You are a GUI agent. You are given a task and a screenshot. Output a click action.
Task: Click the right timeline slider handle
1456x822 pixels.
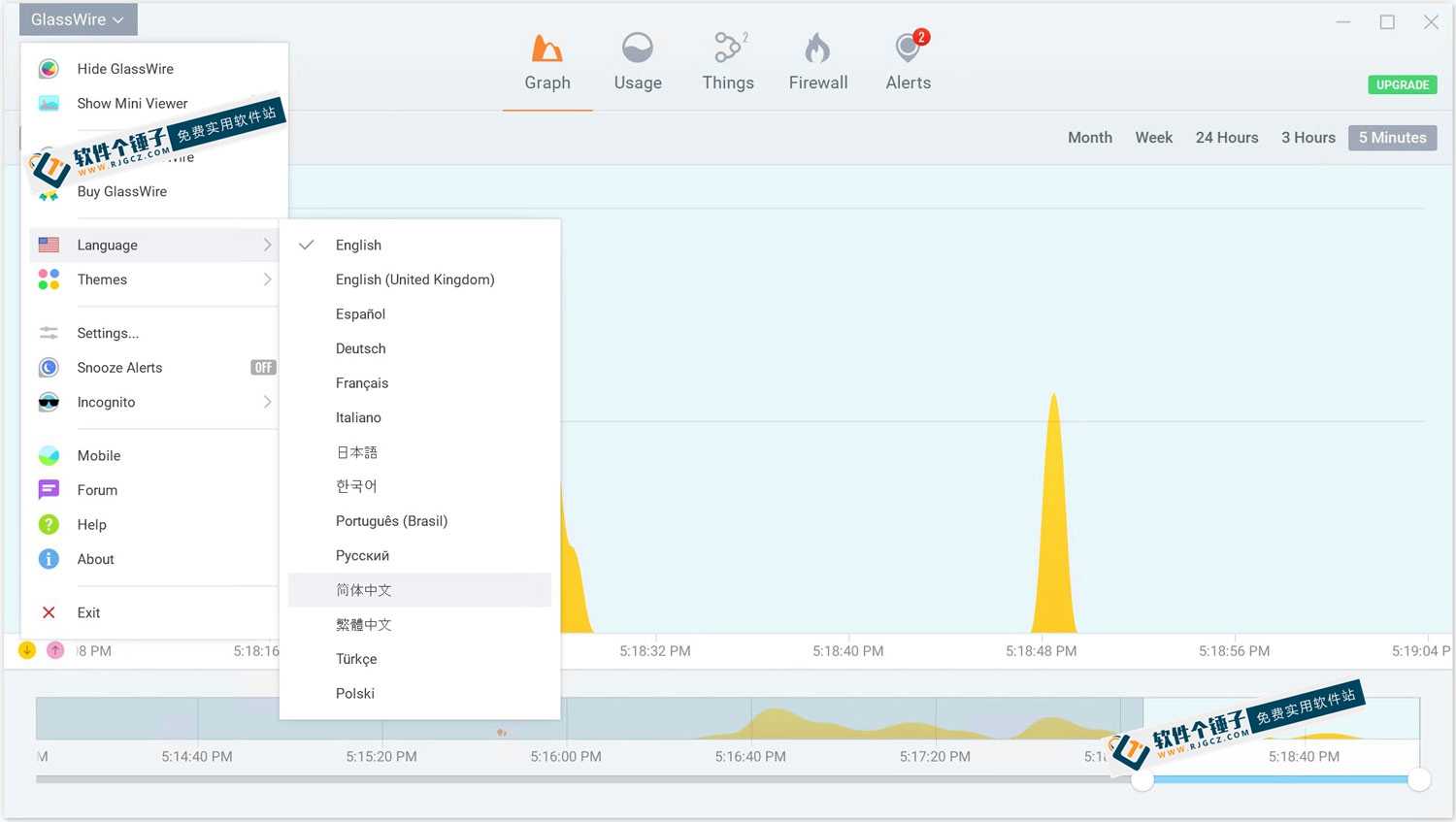[x=1419, y=779]
